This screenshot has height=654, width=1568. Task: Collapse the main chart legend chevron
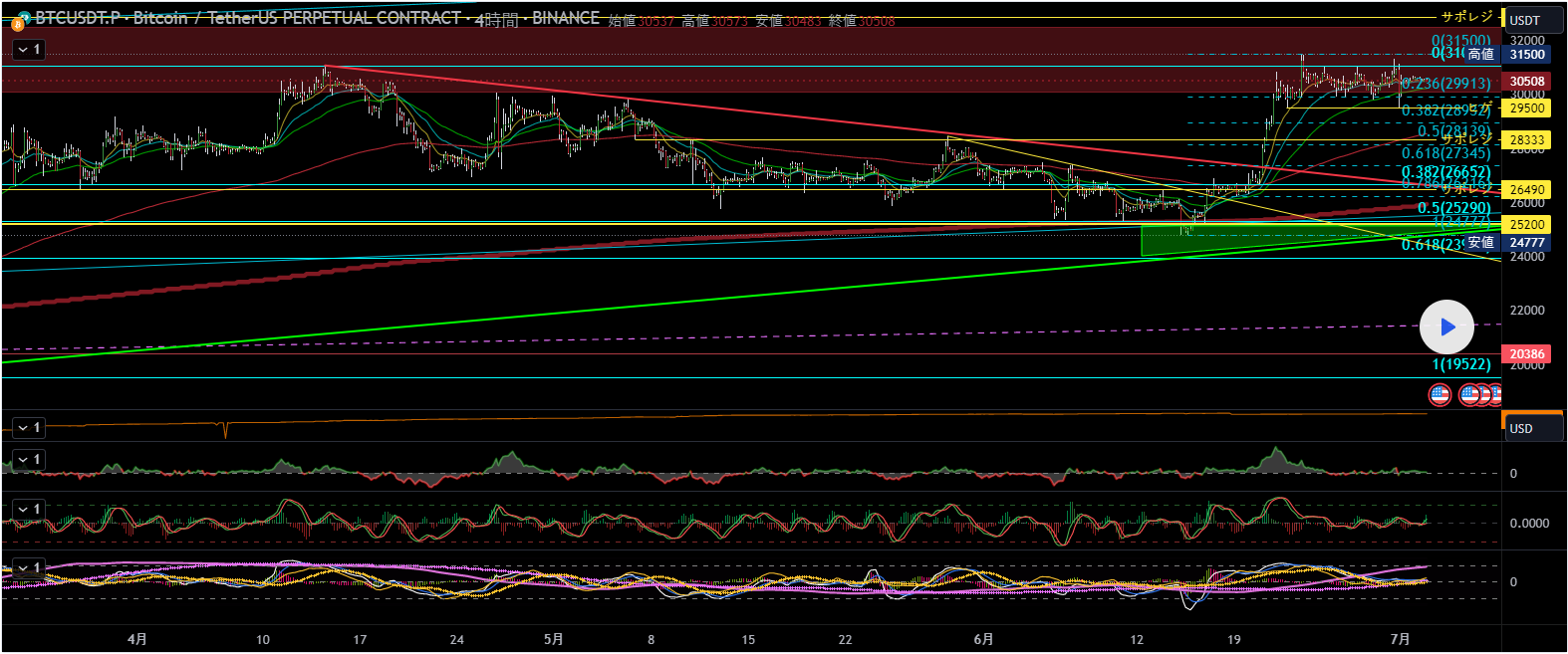pyautogui.click(x=22, y=49)
